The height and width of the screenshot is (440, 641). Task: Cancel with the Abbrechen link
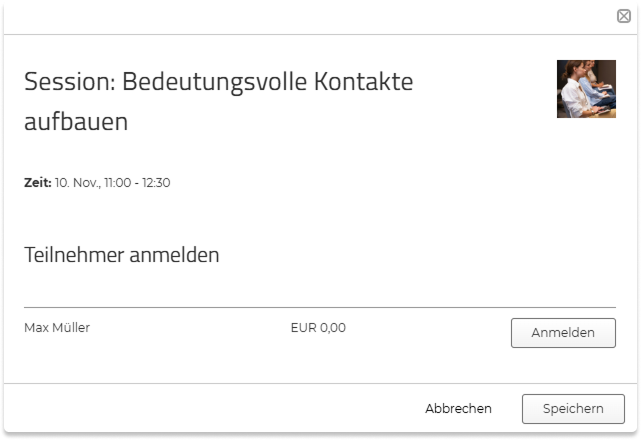click(x=458, y=408)
